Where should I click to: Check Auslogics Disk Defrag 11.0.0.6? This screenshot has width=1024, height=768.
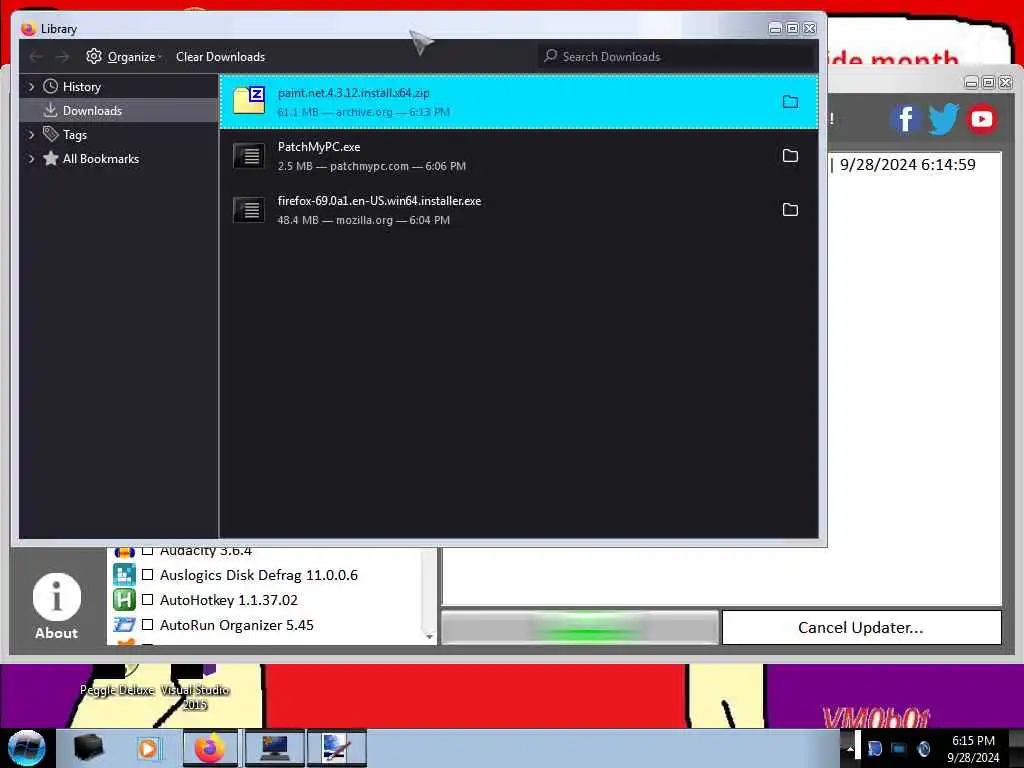[148, 575]
